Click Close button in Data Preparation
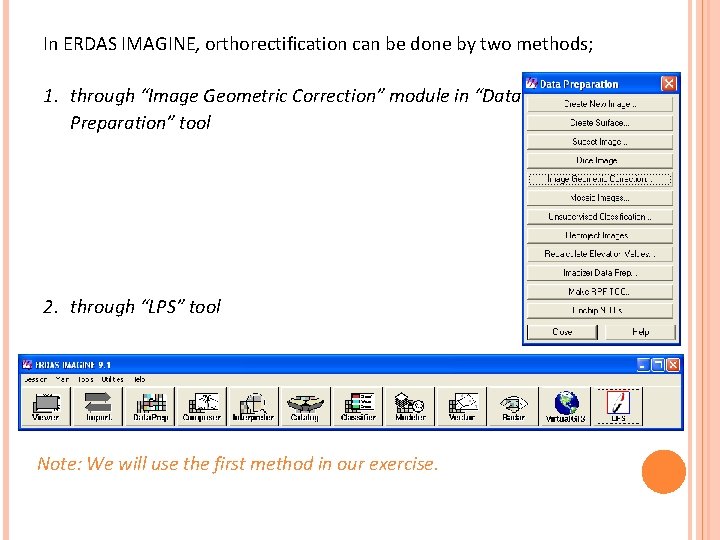The image size is (720, 540). click(x=562, y=332)
